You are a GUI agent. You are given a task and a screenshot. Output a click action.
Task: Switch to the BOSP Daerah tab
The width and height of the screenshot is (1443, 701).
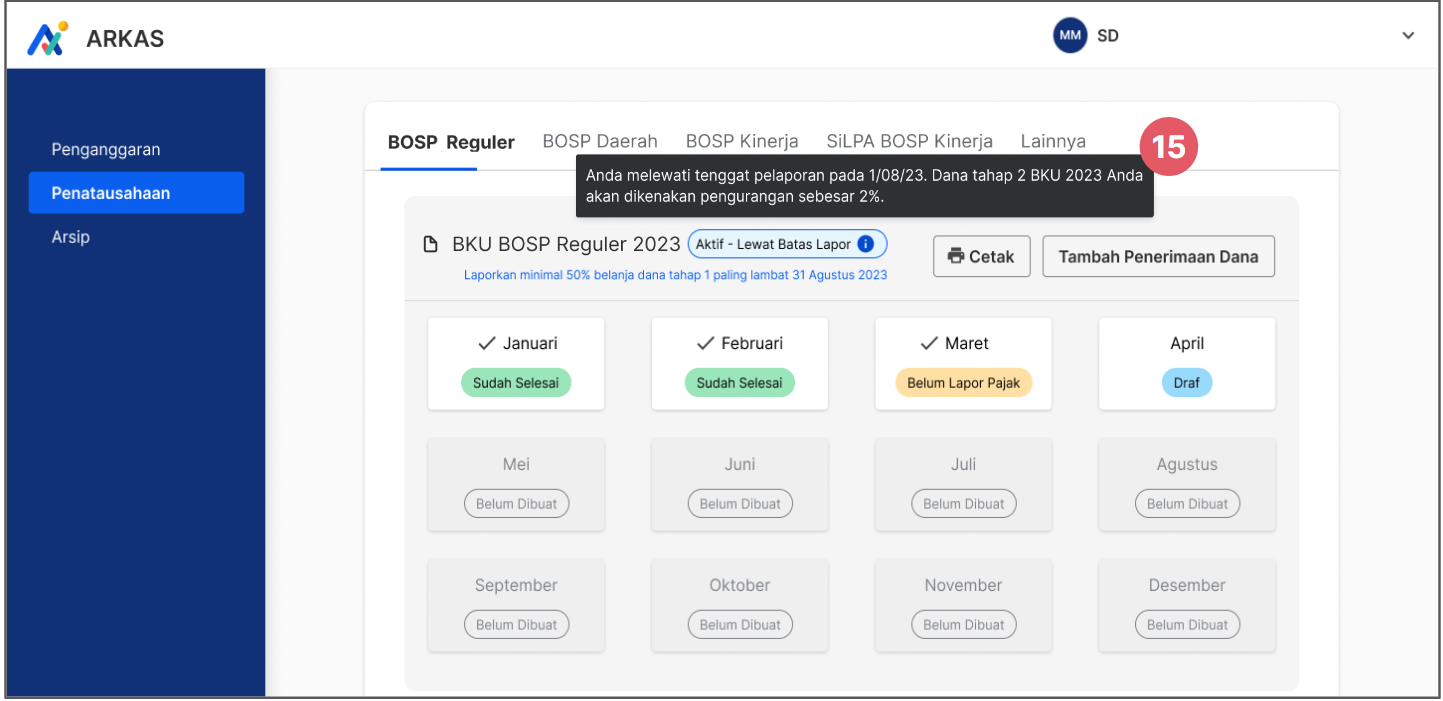click(600, 141)
